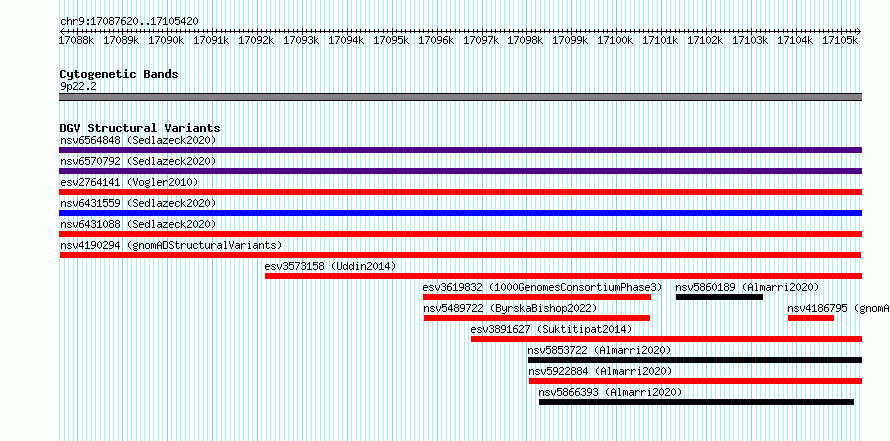Click the 17091k ruler tick label
The height and width of the screenshot is (441, 890).
(211, 40)
